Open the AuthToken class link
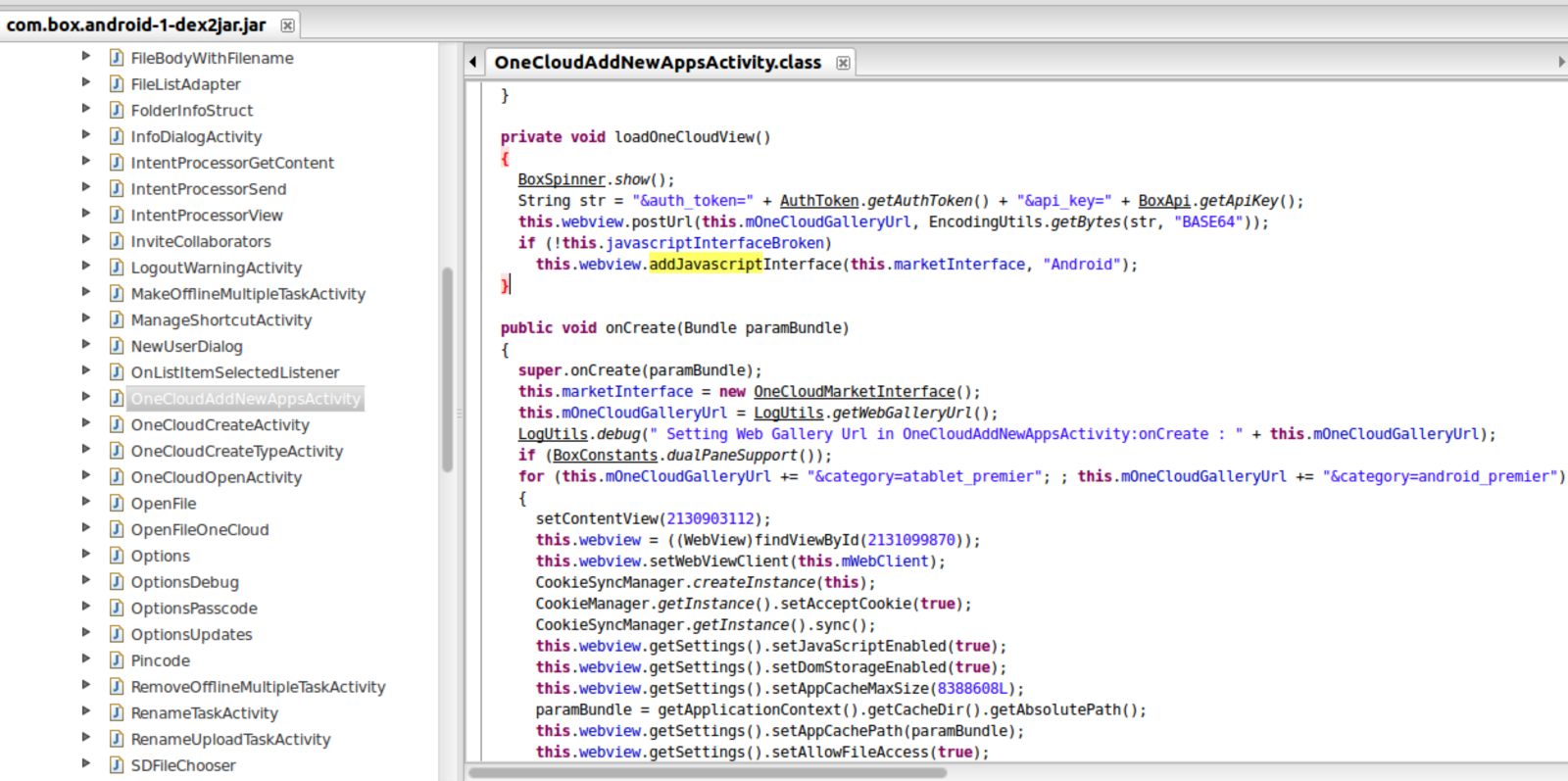Viewport: 1568px width, 781px height. pyautogui.click(x=819, y=201)
